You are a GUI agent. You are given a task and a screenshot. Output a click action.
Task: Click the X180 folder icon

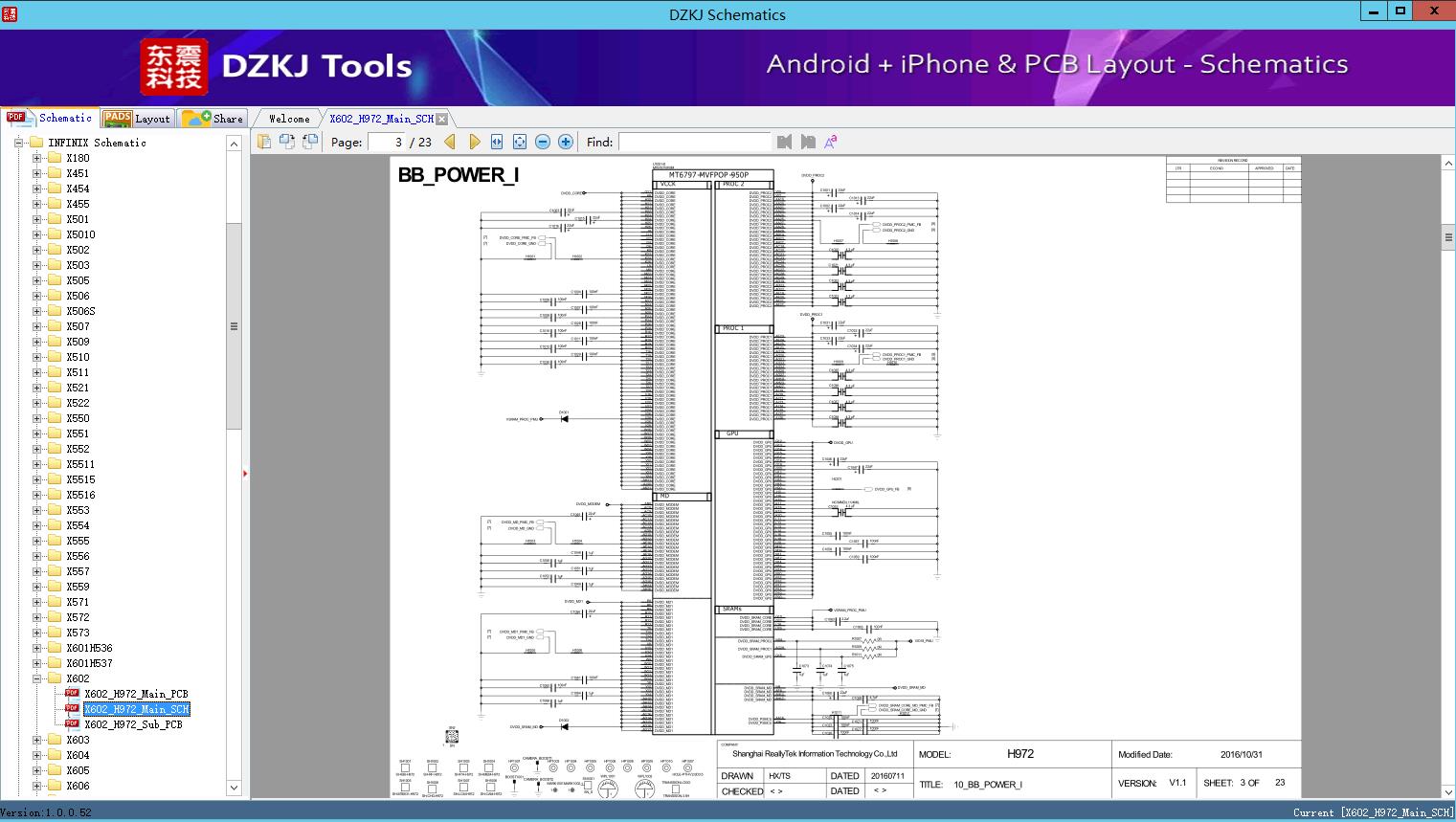click(x=55, y=158)
